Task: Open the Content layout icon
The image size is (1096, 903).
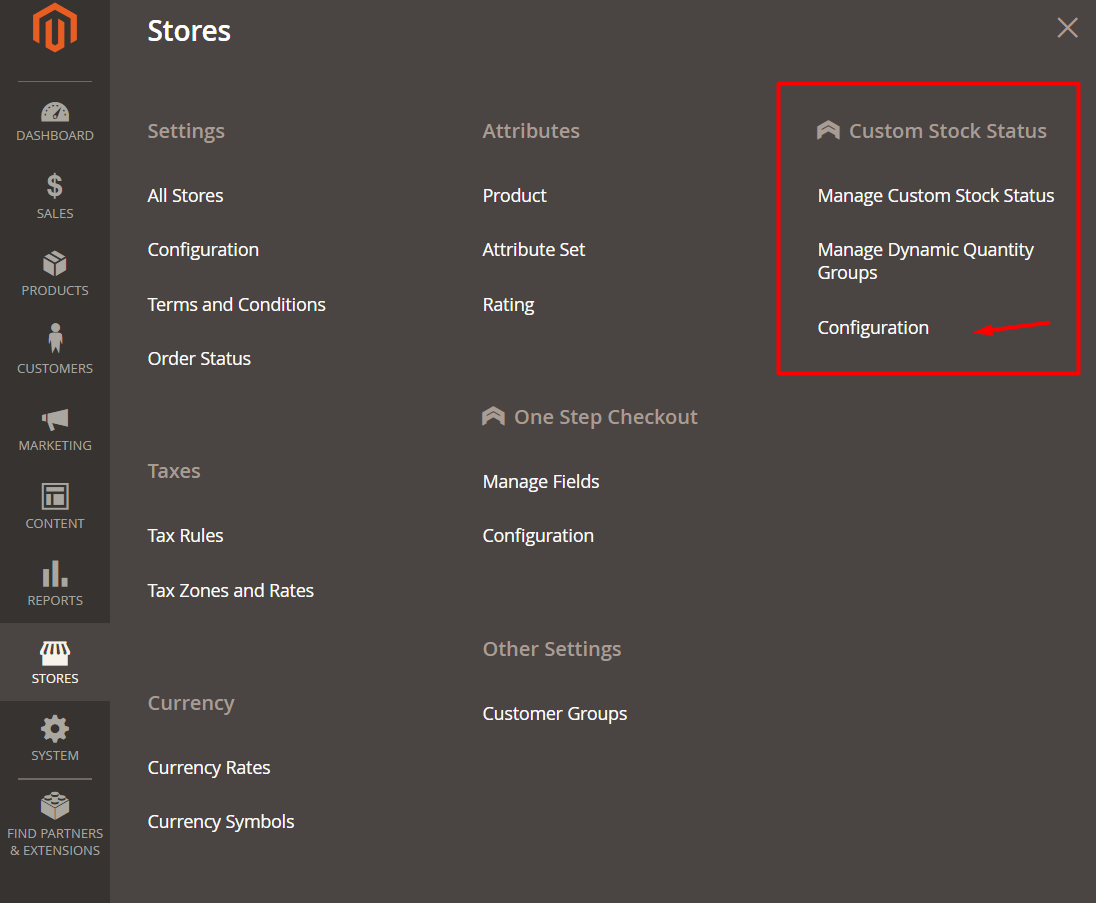Action: (55, 496)
